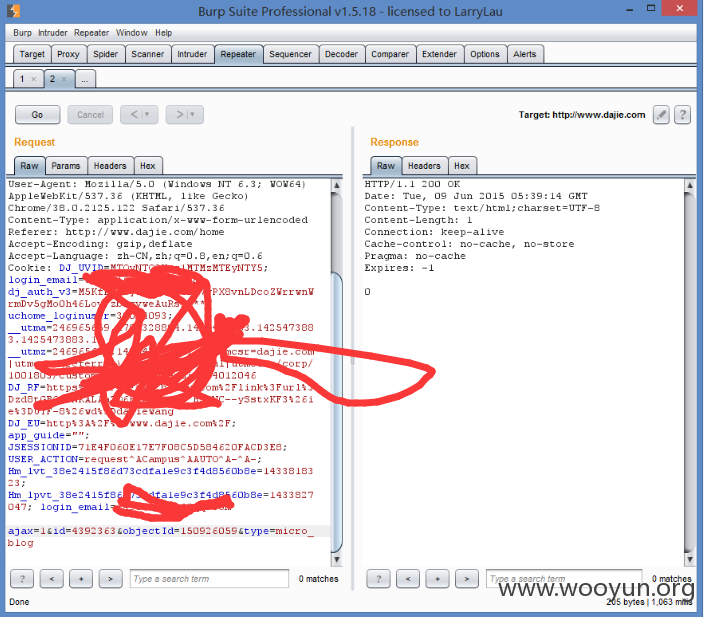Click the JSESSIONID cookie line in request
Viewport: 704px width, 617px height.
coord(147,447)
